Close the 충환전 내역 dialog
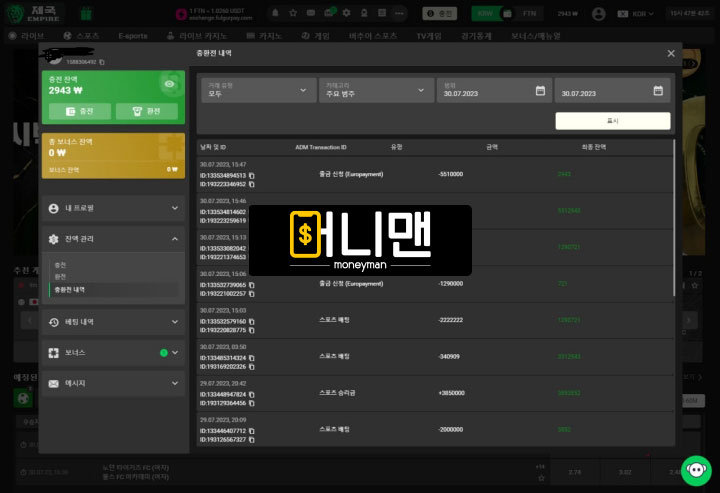 tap(671, 54)
